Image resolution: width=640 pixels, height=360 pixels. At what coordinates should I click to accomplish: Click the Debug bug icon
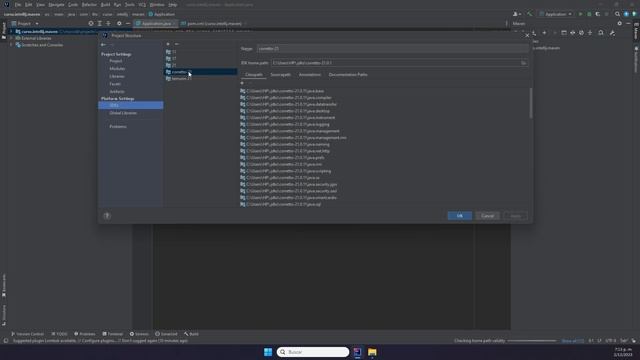589,14
